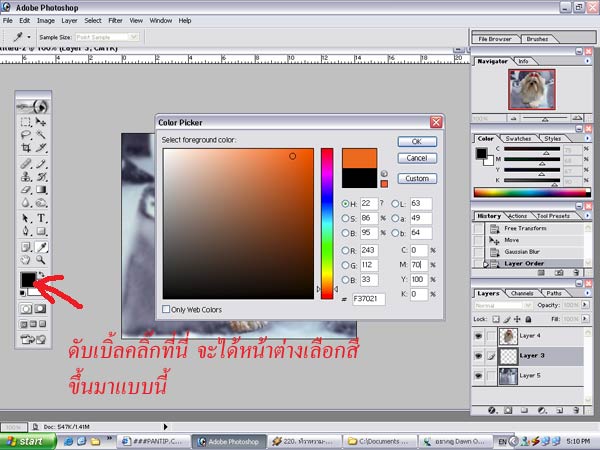Hide Layer 5 visibility eye
The width and height of the screenshot is (600, 450).
[478, 376]
